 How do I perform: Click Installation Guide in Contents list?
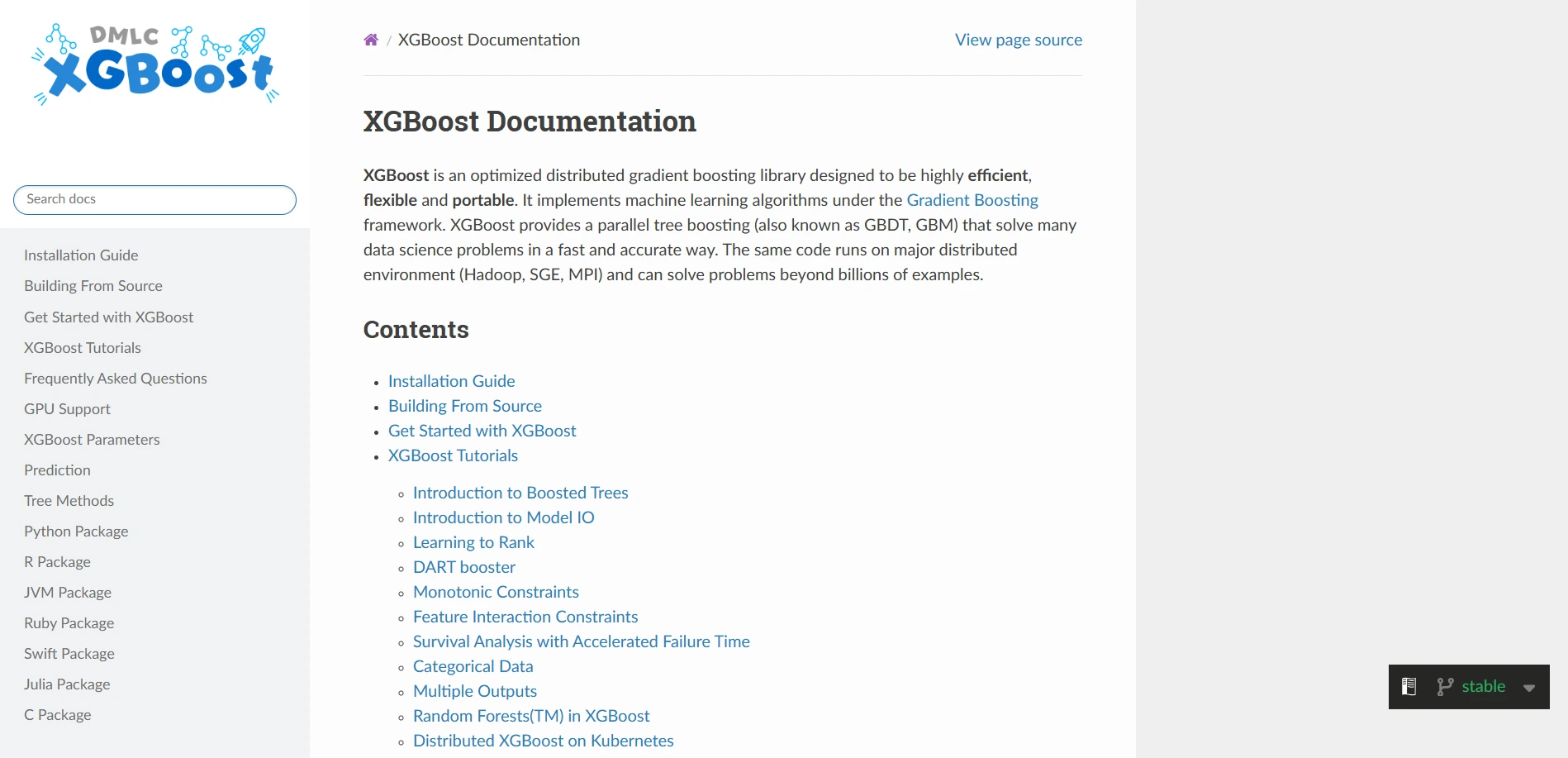point(452,381)
